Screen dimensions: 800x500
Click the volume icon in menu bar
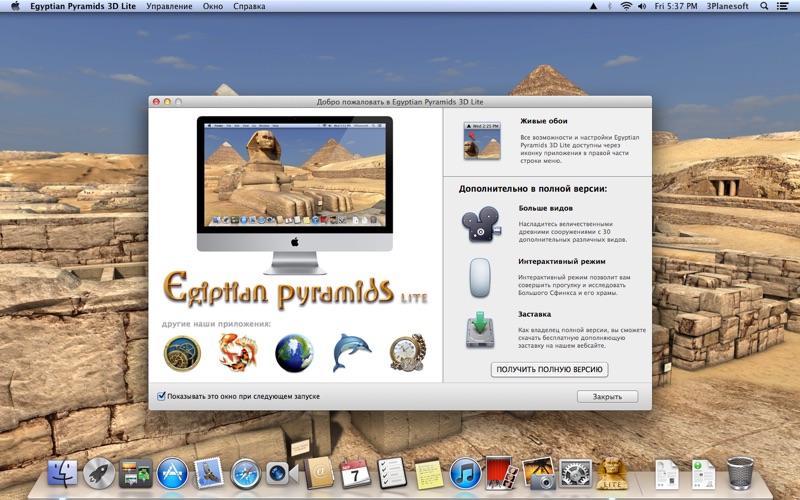point(642,6)
